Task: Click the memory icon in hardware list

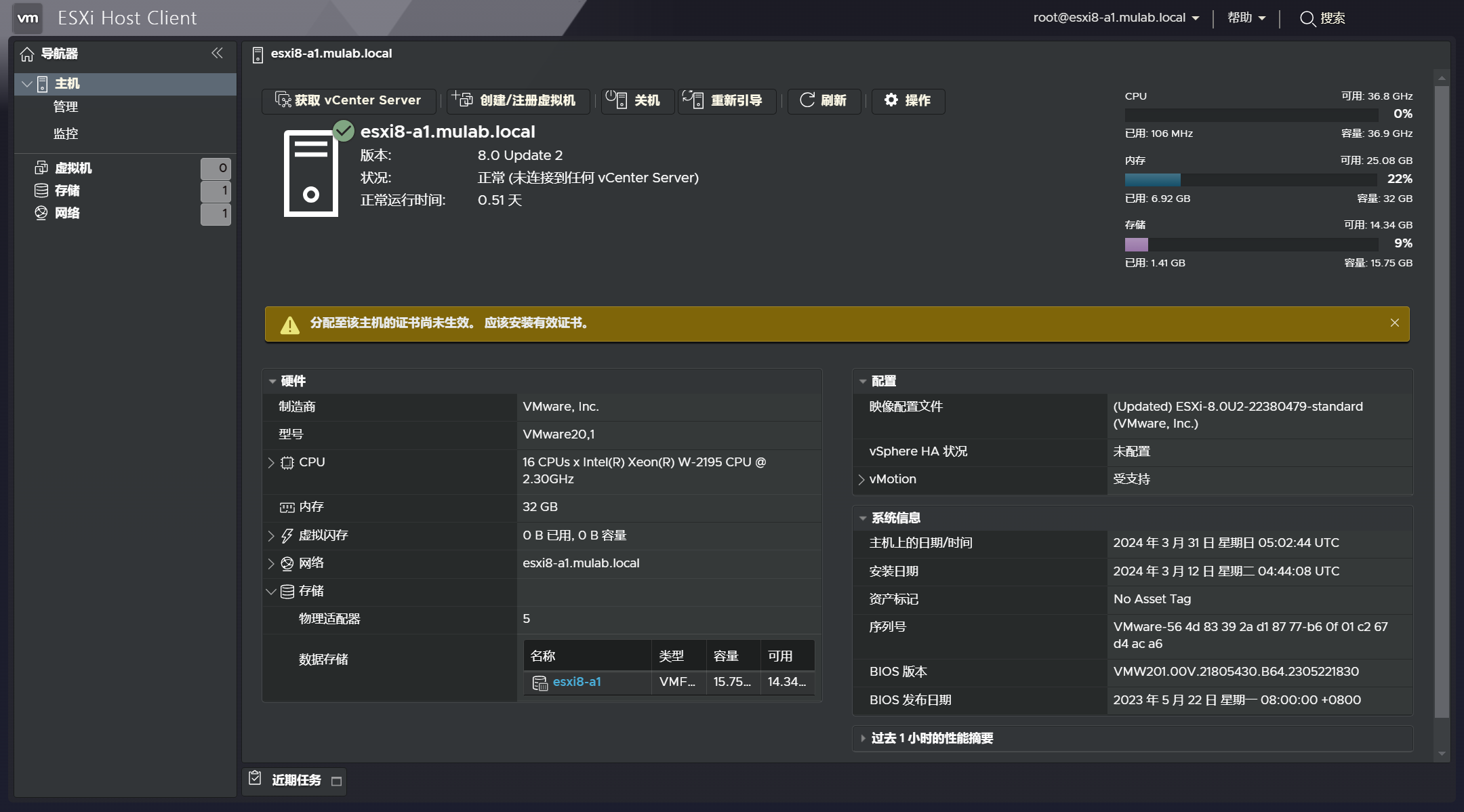Action: [x=287, y=508]
